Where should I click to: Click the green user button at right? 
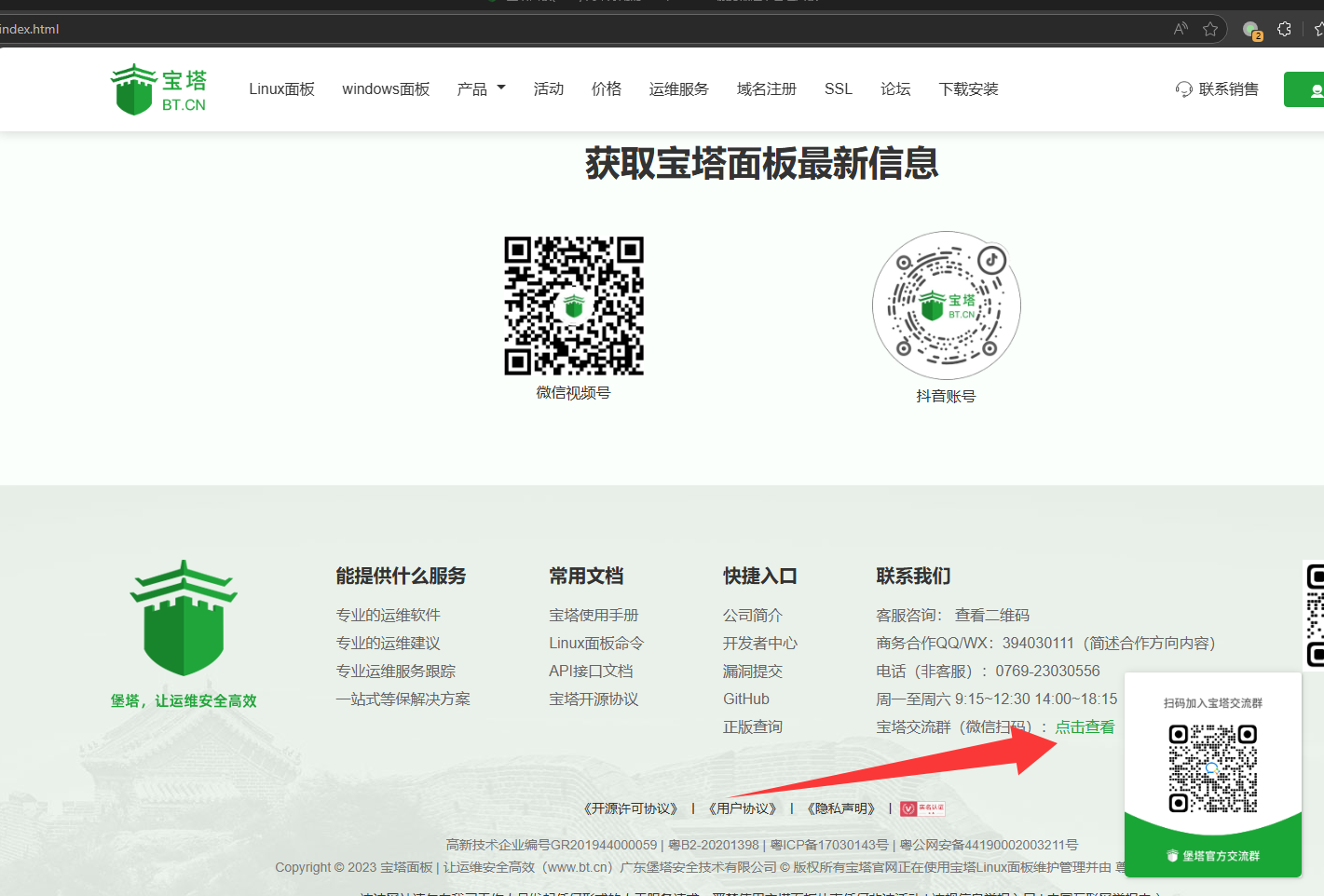[x=1304, y=89]
